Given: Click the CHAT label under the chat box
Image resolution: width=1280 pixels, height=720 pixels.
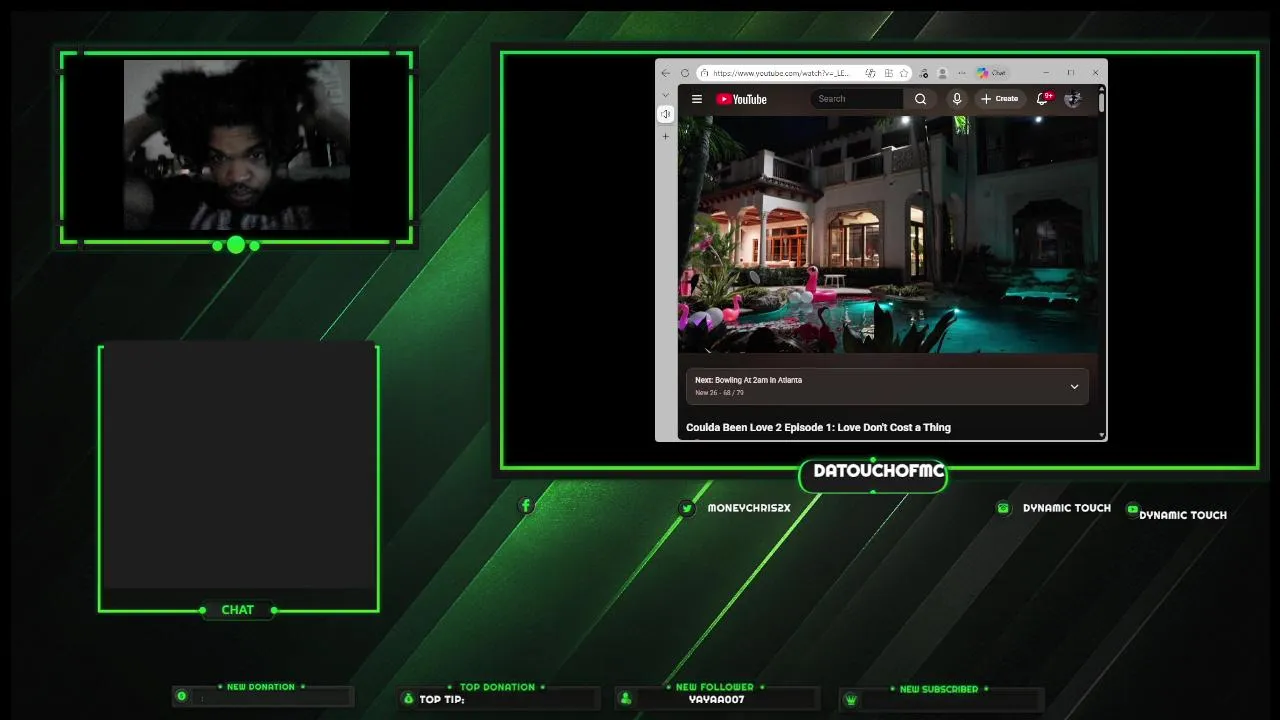Looking at the screenshot, I should click(x=237, y=610).
